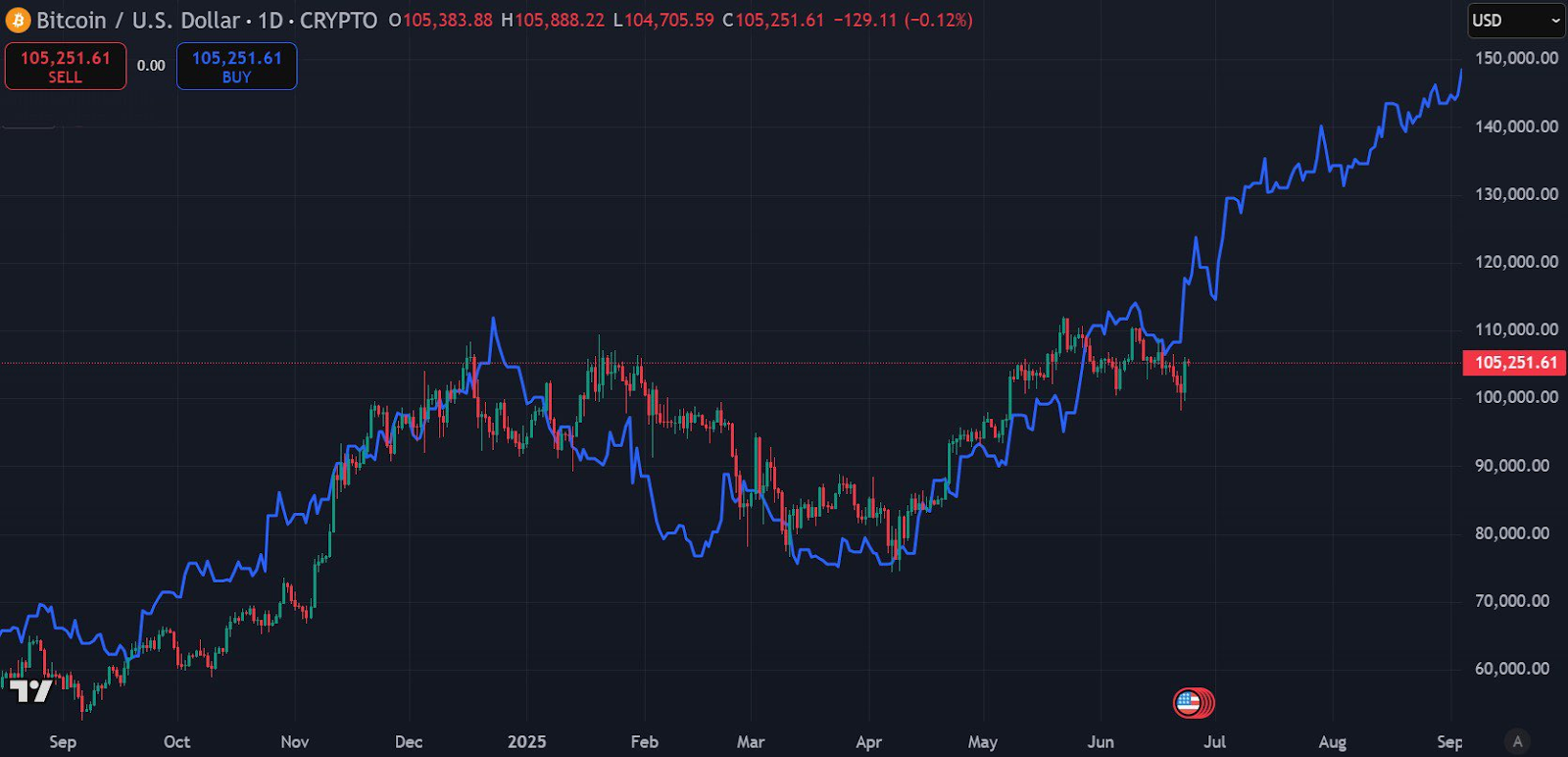Click the Dec label on the time axis
The image size is (1568, 757).
(x=409, y=741)
